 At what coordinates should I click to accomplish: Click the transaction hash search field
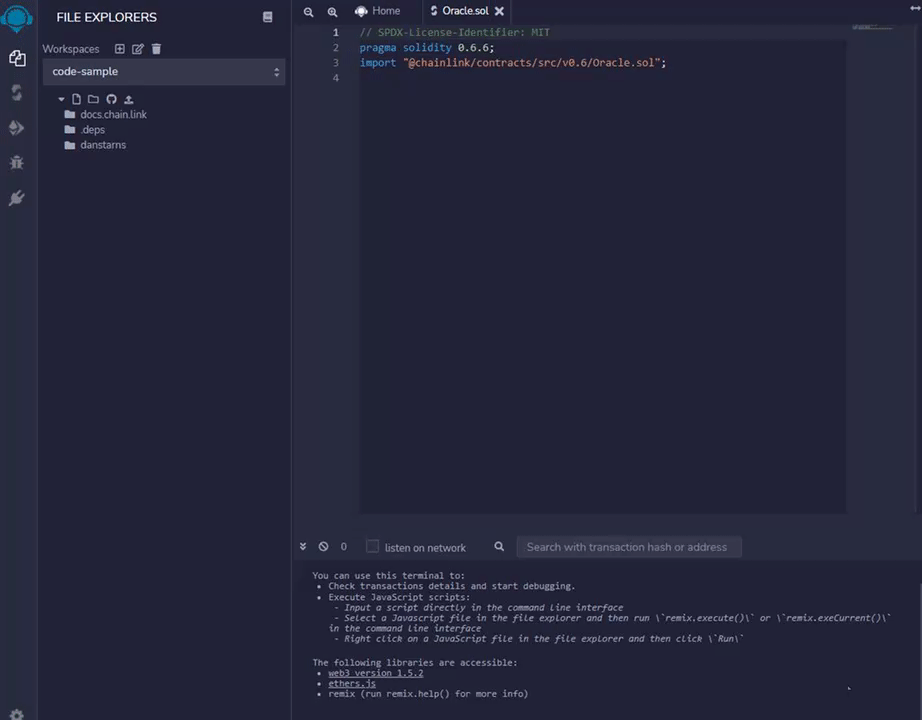click(x=628, y=546)
